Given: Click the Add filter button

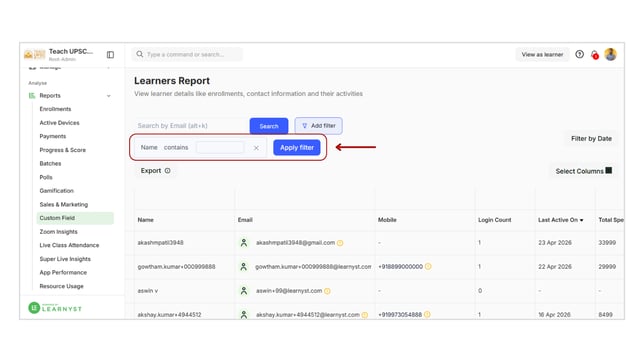Looking at the screenshot, I should (318, 126).
